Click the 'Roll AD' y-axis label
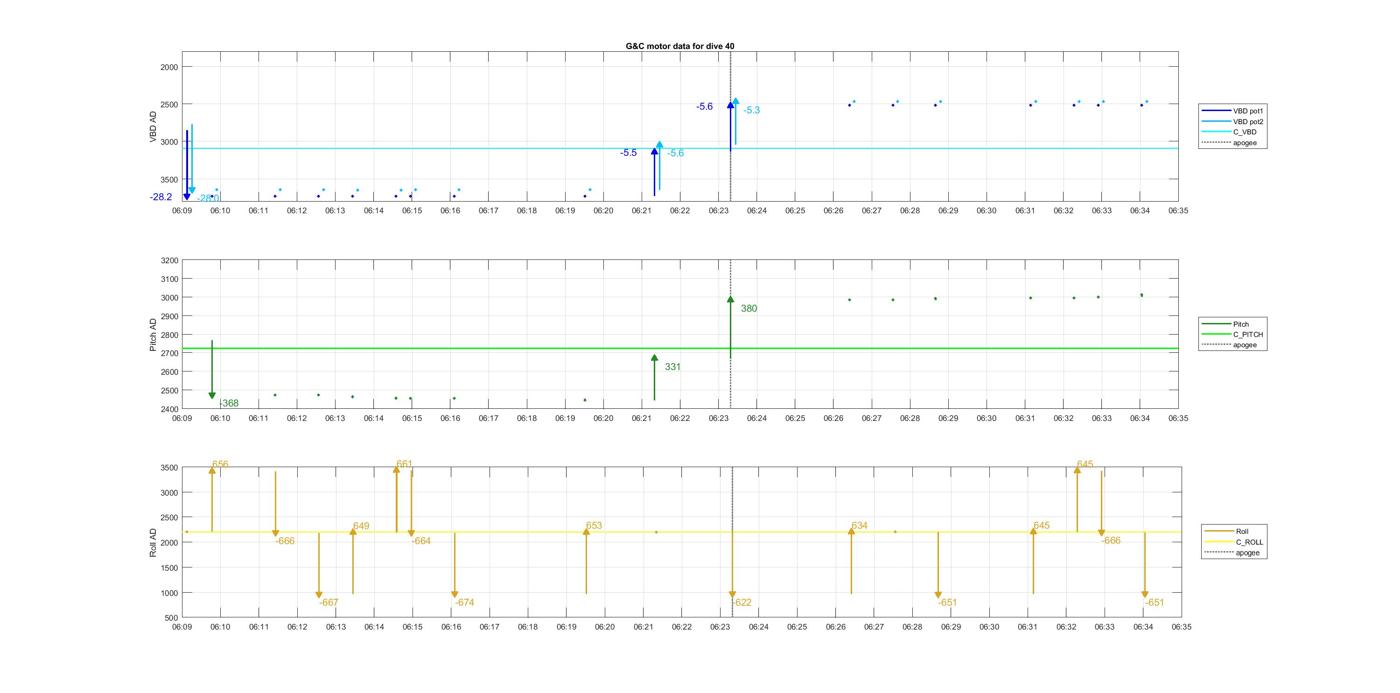1400x693 pixels. tap(153, 542)
